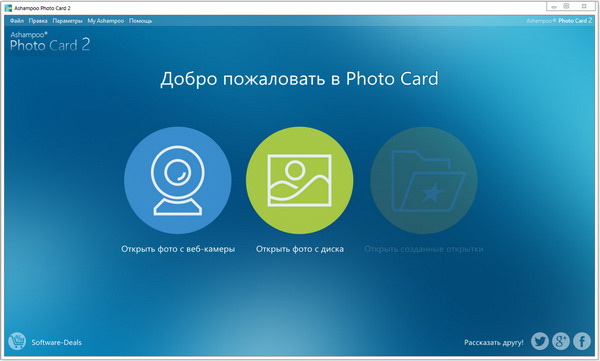The height and width of the screenshot is (361, 600).
Task: Open the Google Plus share icon
Action: 561,341
